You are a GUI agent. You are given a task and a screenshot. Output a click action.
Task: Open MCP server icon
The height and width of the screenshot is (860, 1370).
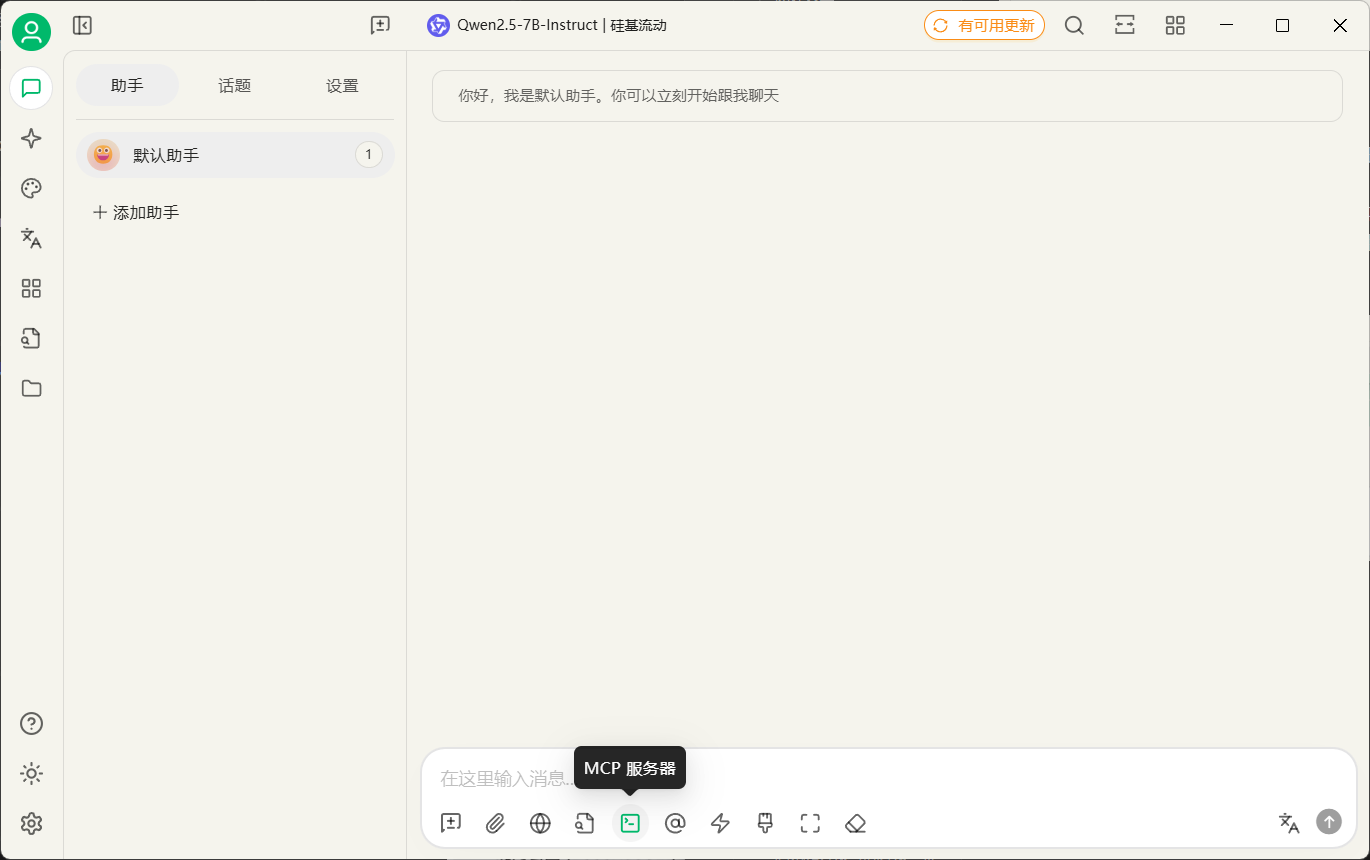[x=630, y=823]
